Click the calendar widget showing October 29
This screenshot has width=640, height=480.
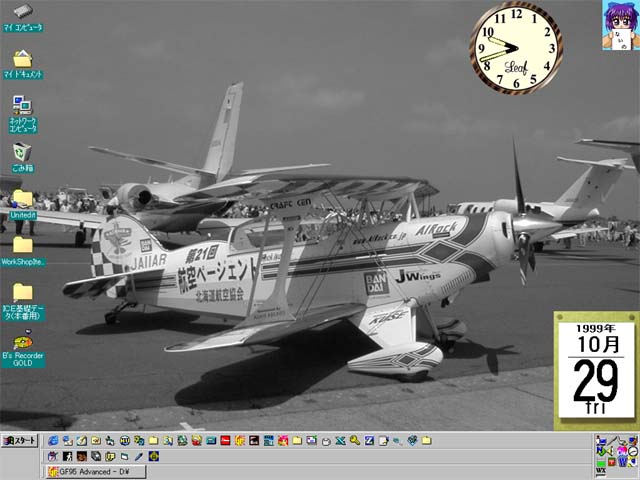pos(595,370)
